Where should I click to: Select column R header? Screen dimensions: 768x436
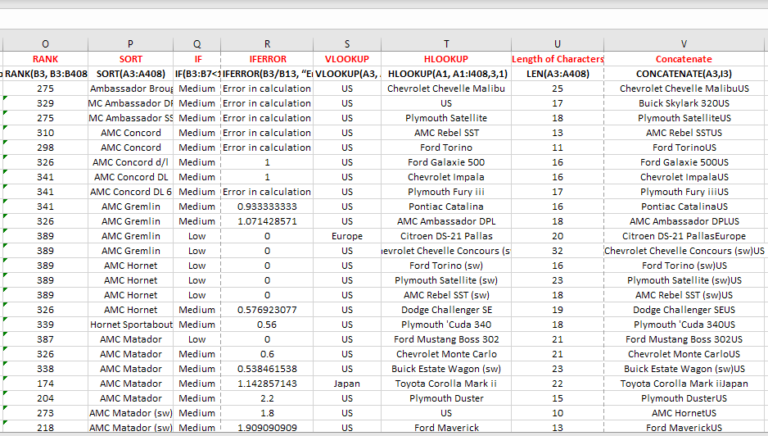click(x=267, y=44)
